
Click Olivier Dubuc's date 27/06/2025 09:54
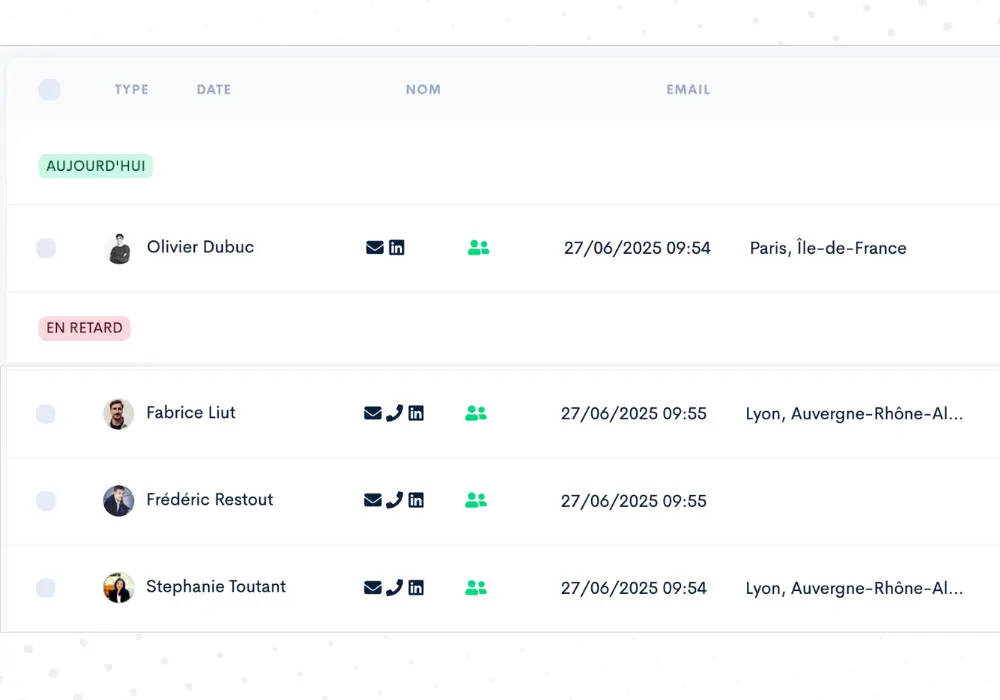coord(637,248)
